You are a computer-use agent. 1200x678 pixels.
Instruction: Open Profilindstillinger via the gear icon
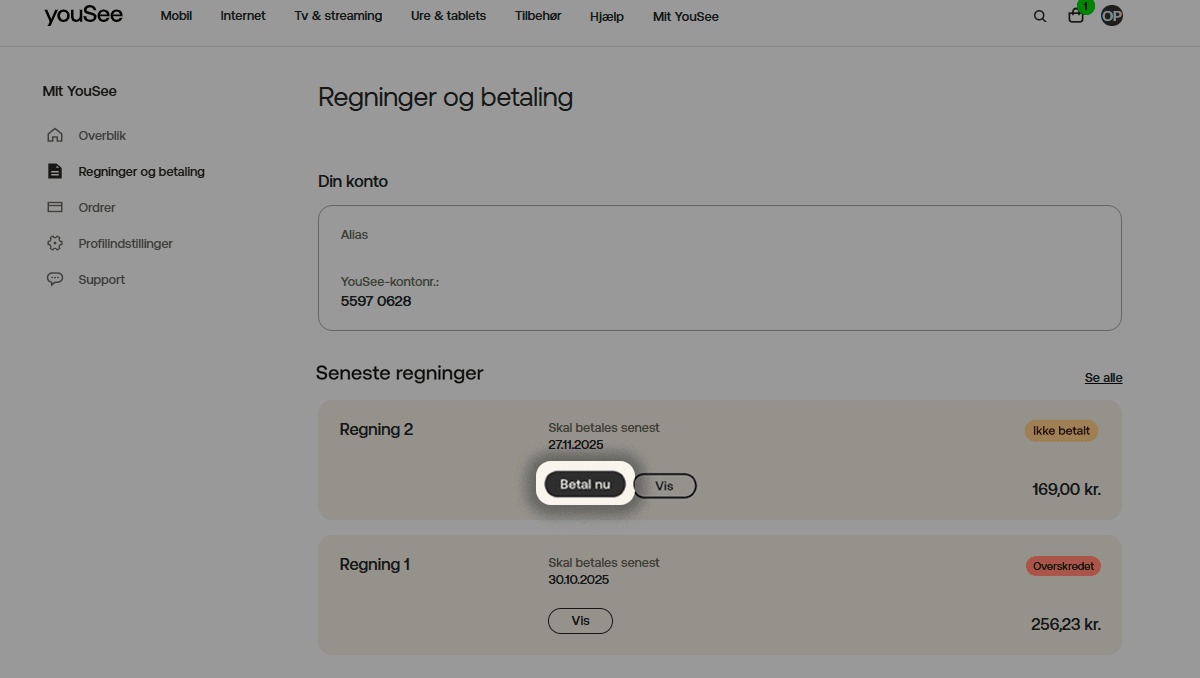click(55, 243)
